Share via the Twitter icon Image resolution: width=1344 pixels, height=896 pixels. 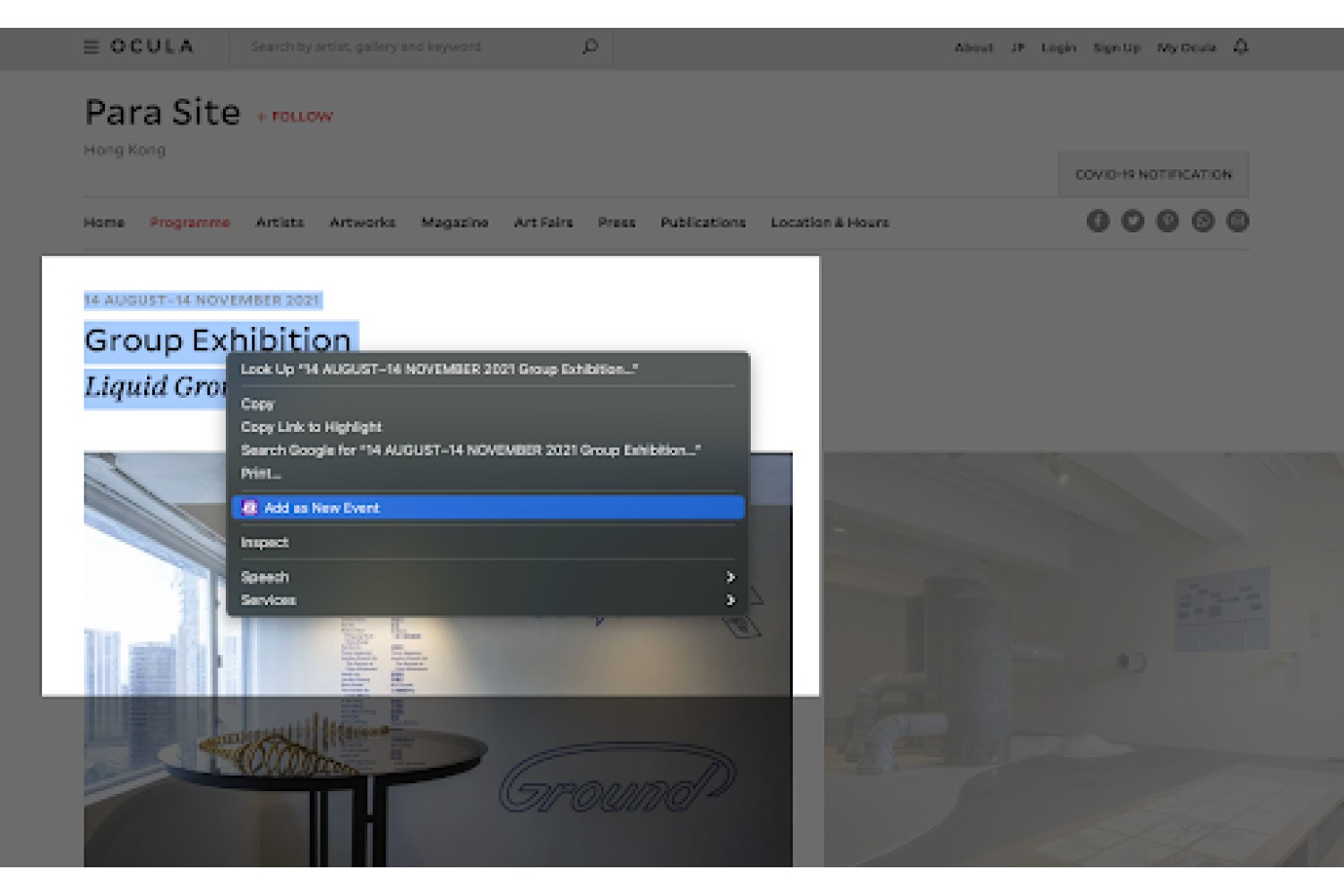click(x=1133, y=221)
